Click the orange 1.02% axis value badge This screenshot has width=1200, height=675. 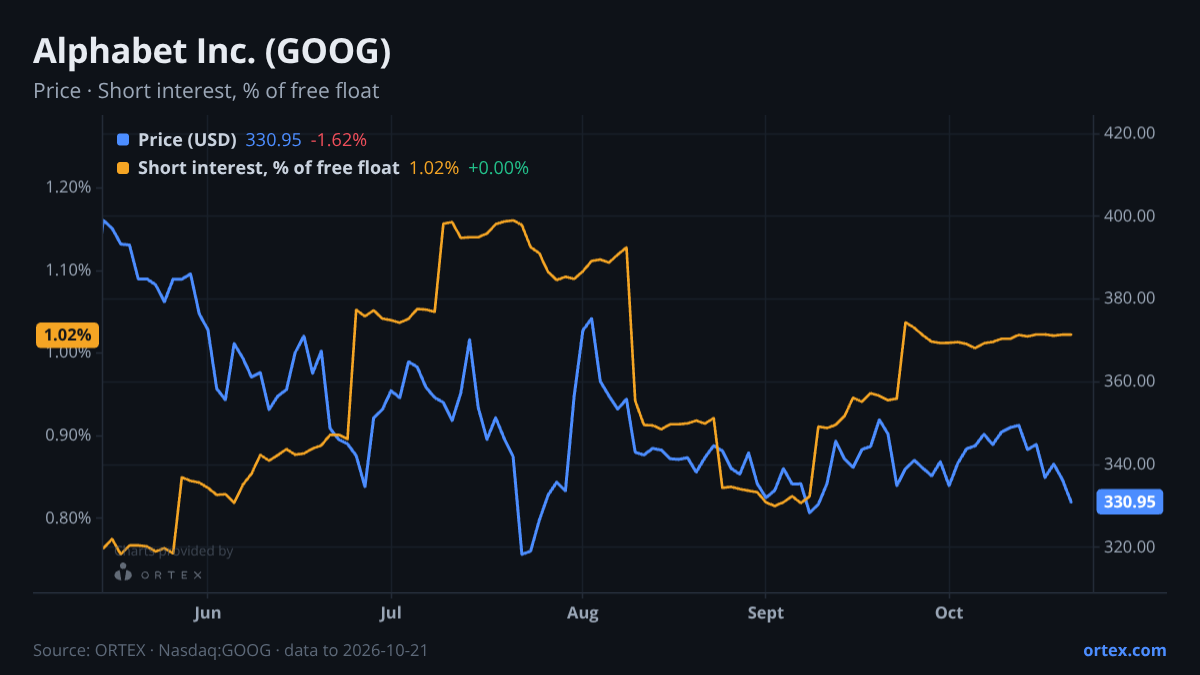click(67, 335)
